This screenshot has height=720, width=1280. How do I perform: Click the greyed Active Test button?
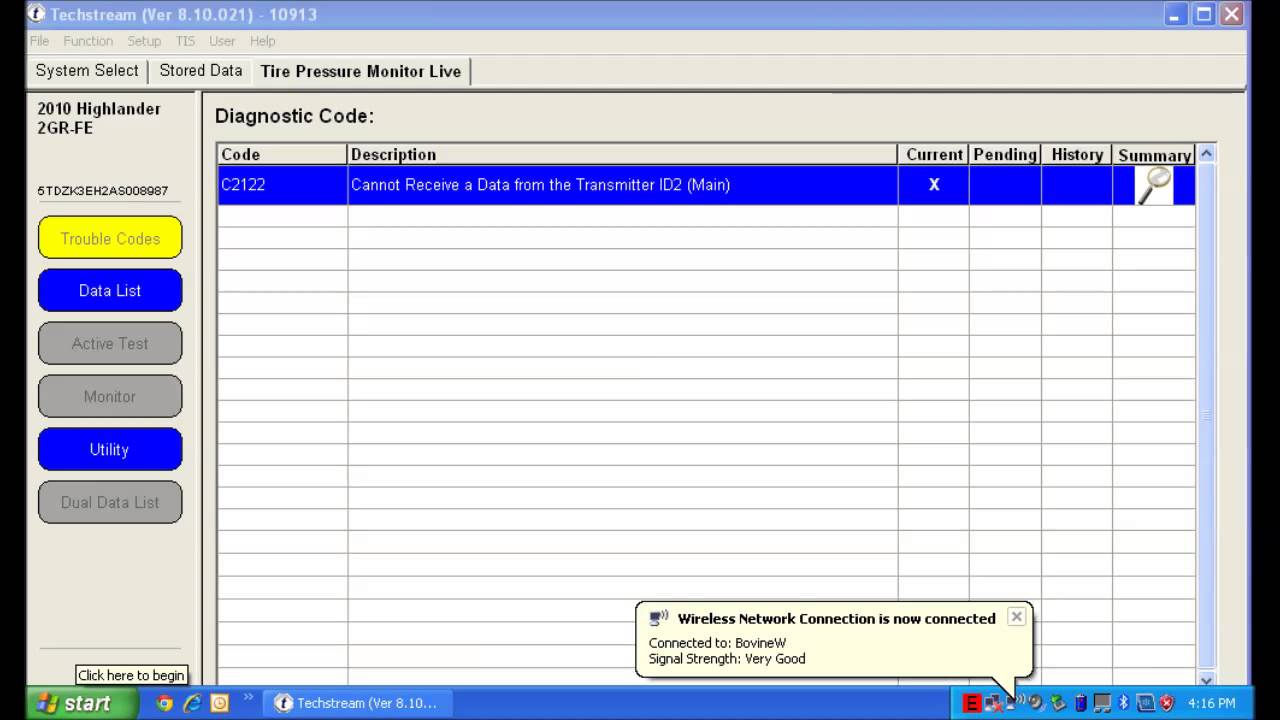pyautogui.click(x=110, y=344)
